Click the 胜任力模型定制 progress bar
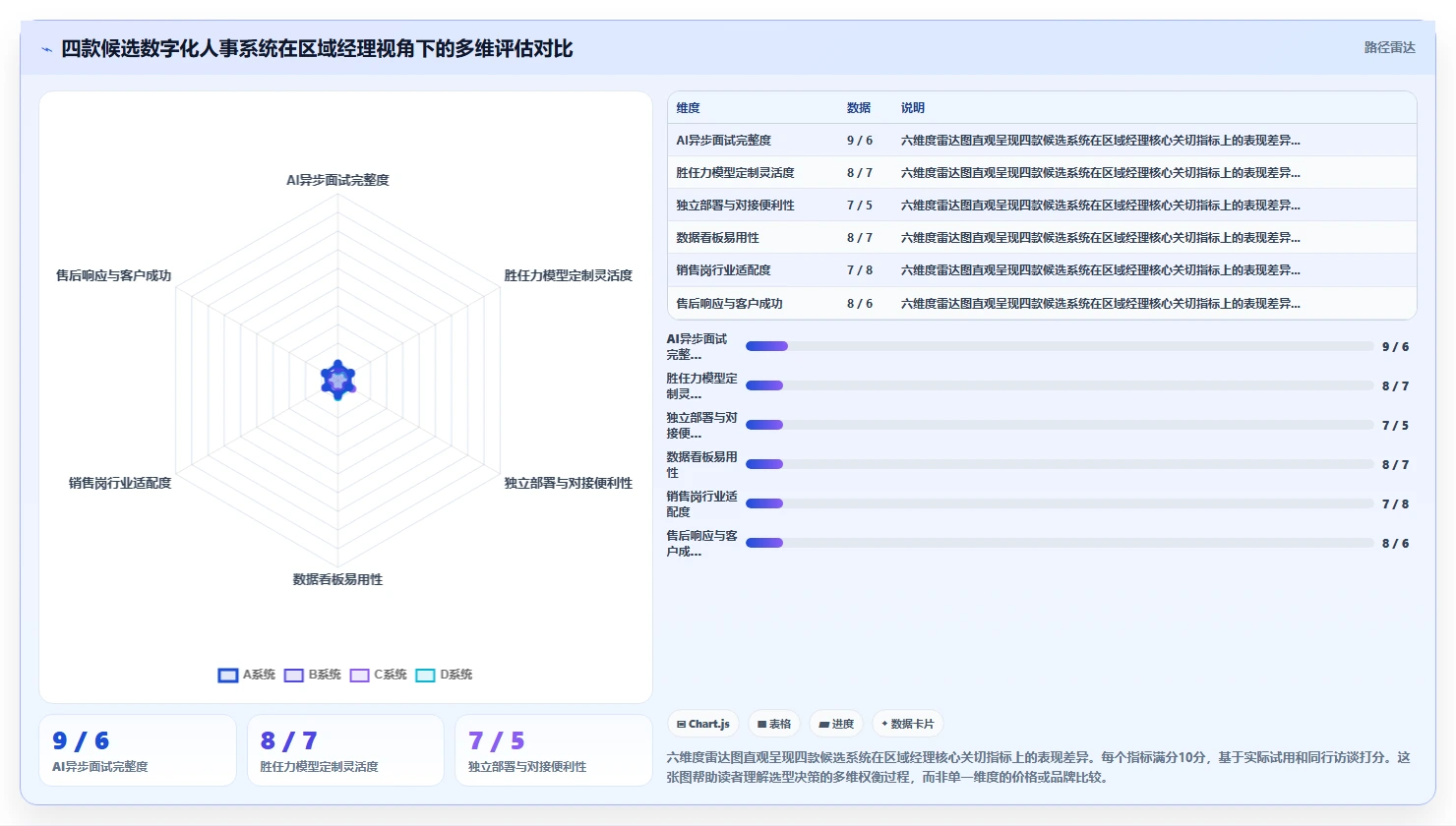Viewport: 1456px width, 826px height. [1060, 385]
